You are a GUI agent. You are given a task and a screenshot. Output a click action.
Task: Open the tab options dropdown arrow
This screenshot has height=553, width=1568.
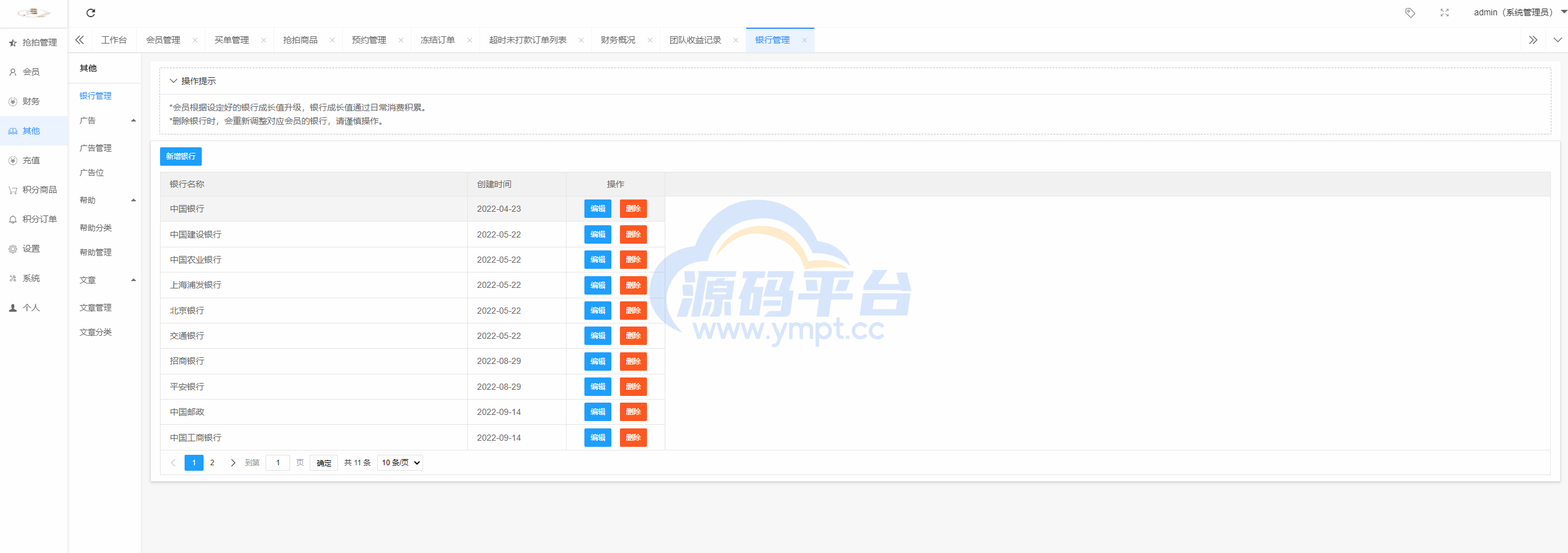click(x=1558, y=40)
